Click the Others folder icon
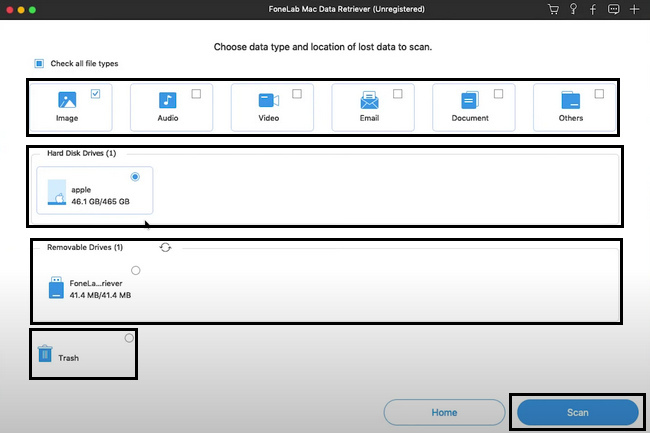This screenshot has height=433, width=650. pyautogui.click(x=571, y=100)
